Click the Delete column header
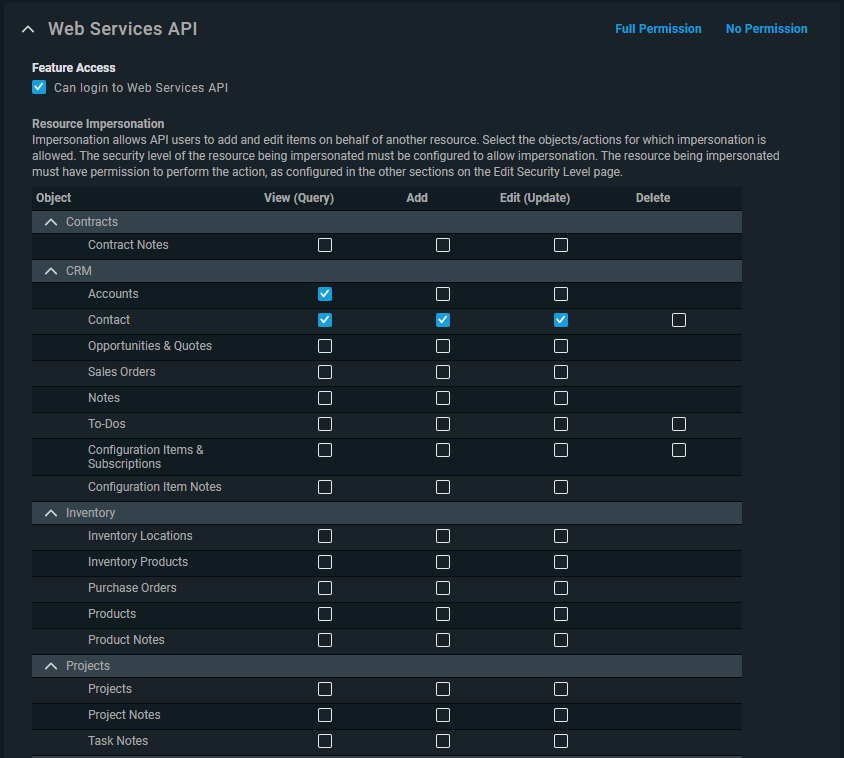 [x=652, y=198]
